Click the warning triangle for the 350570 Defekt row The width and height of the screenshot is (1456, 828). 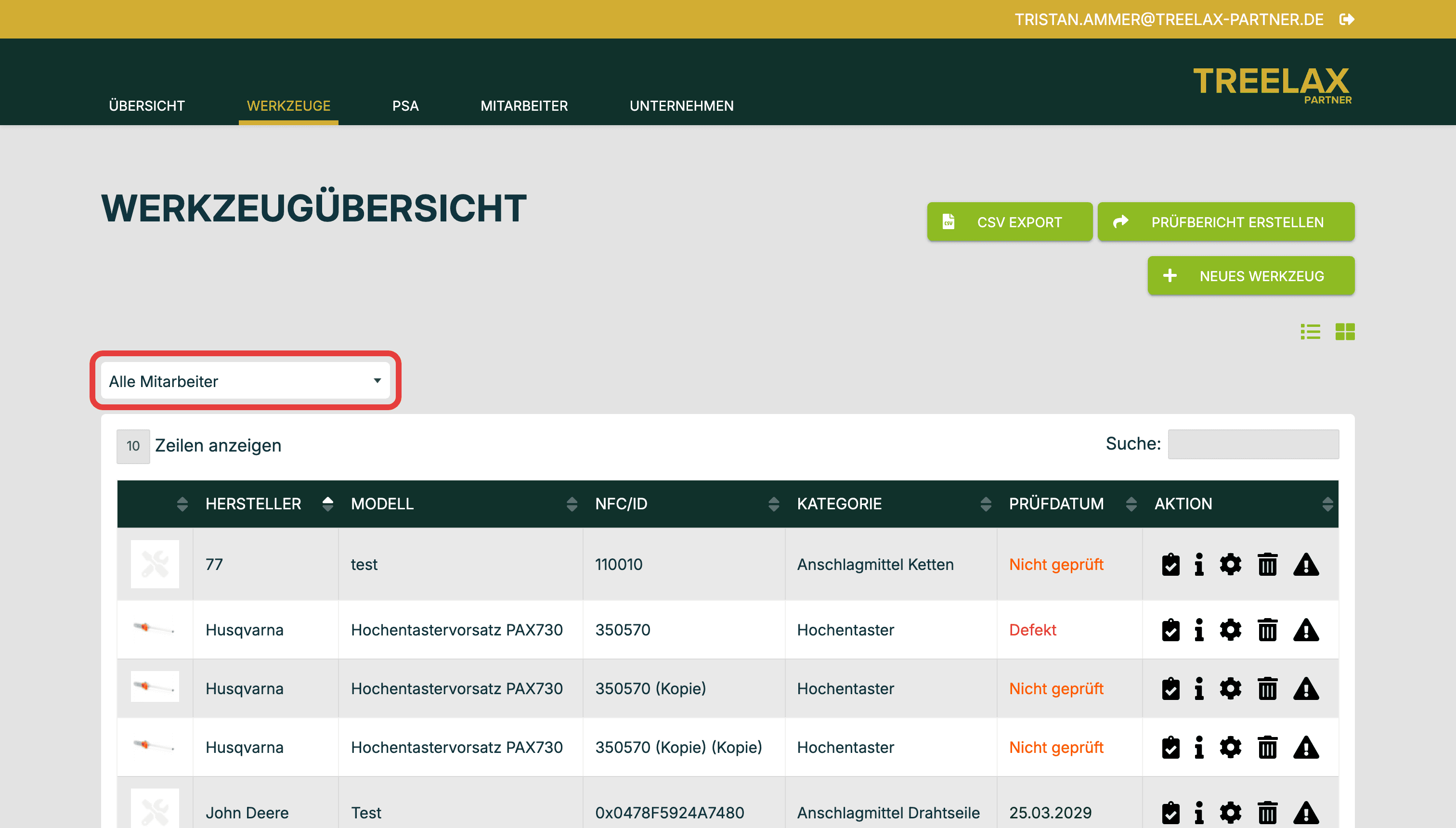click(x=1306, y=630)
